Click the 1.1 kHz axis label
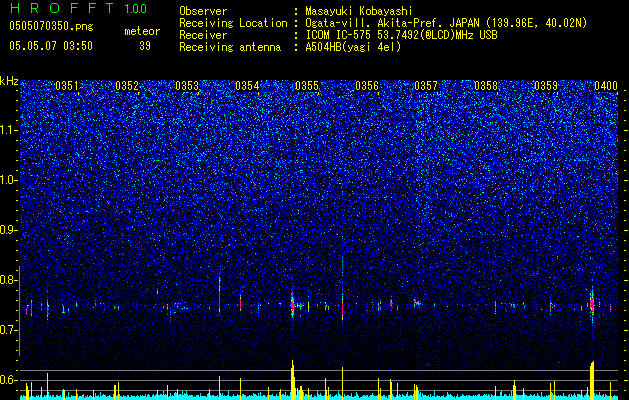The height and width of the screenshot is (400, 629). pyautogui.click(x=9, y=130)
